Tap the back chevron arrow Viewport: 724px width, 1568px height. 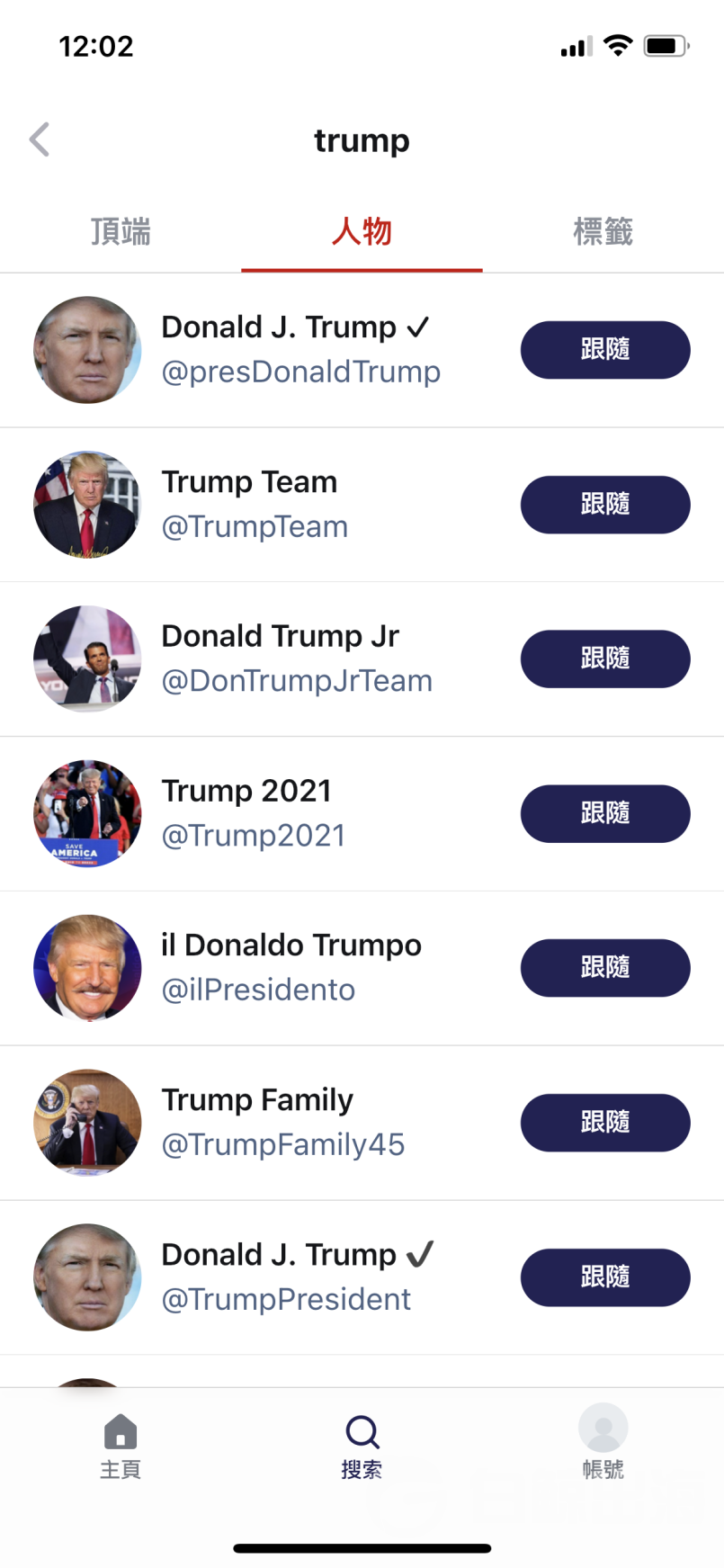40,139
